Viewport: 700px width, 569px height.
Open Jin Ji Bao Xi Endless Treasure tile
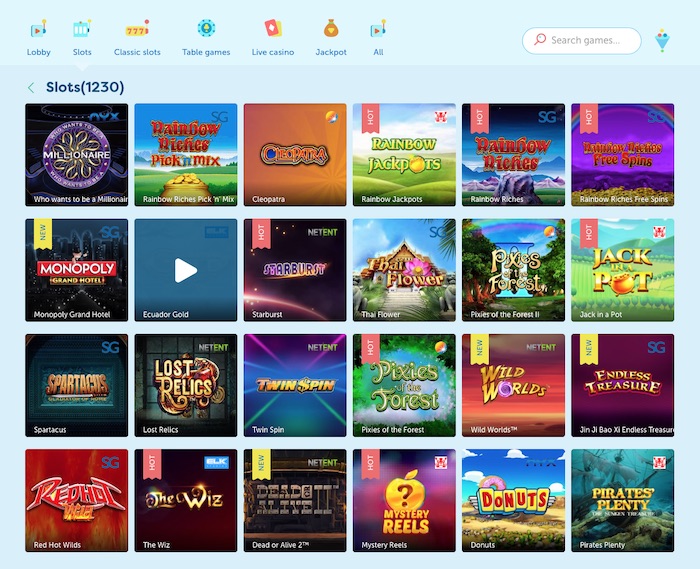pos(623,385)
